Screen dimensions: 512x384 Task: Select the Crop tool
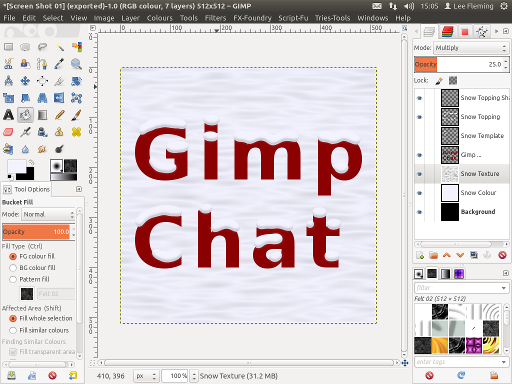[x=59, y=81]
